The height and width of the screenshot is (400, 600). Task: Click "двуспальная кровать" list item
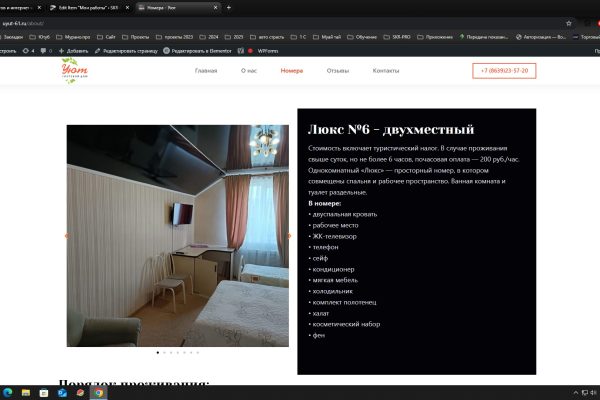pos(345,214)
